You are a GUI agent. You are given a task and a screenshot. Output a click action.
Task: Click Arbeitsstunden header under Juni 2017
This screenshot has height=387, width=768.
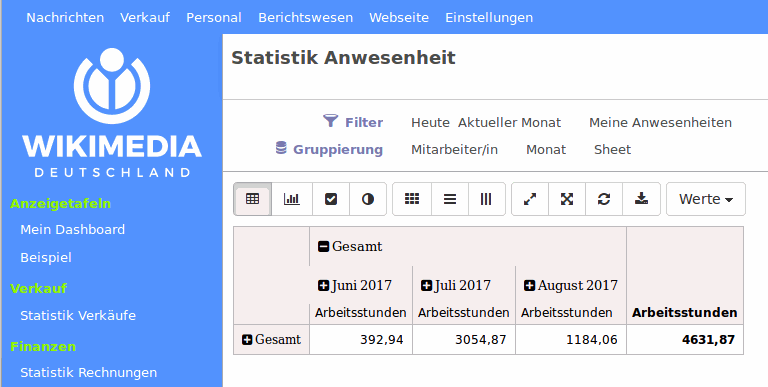click(x=360, y=313)
